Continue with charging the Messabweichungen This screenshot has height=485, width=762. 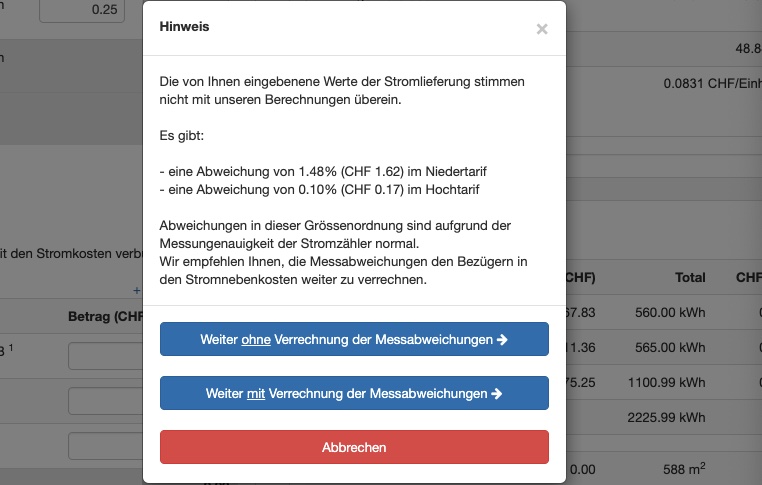click(354, 393)
